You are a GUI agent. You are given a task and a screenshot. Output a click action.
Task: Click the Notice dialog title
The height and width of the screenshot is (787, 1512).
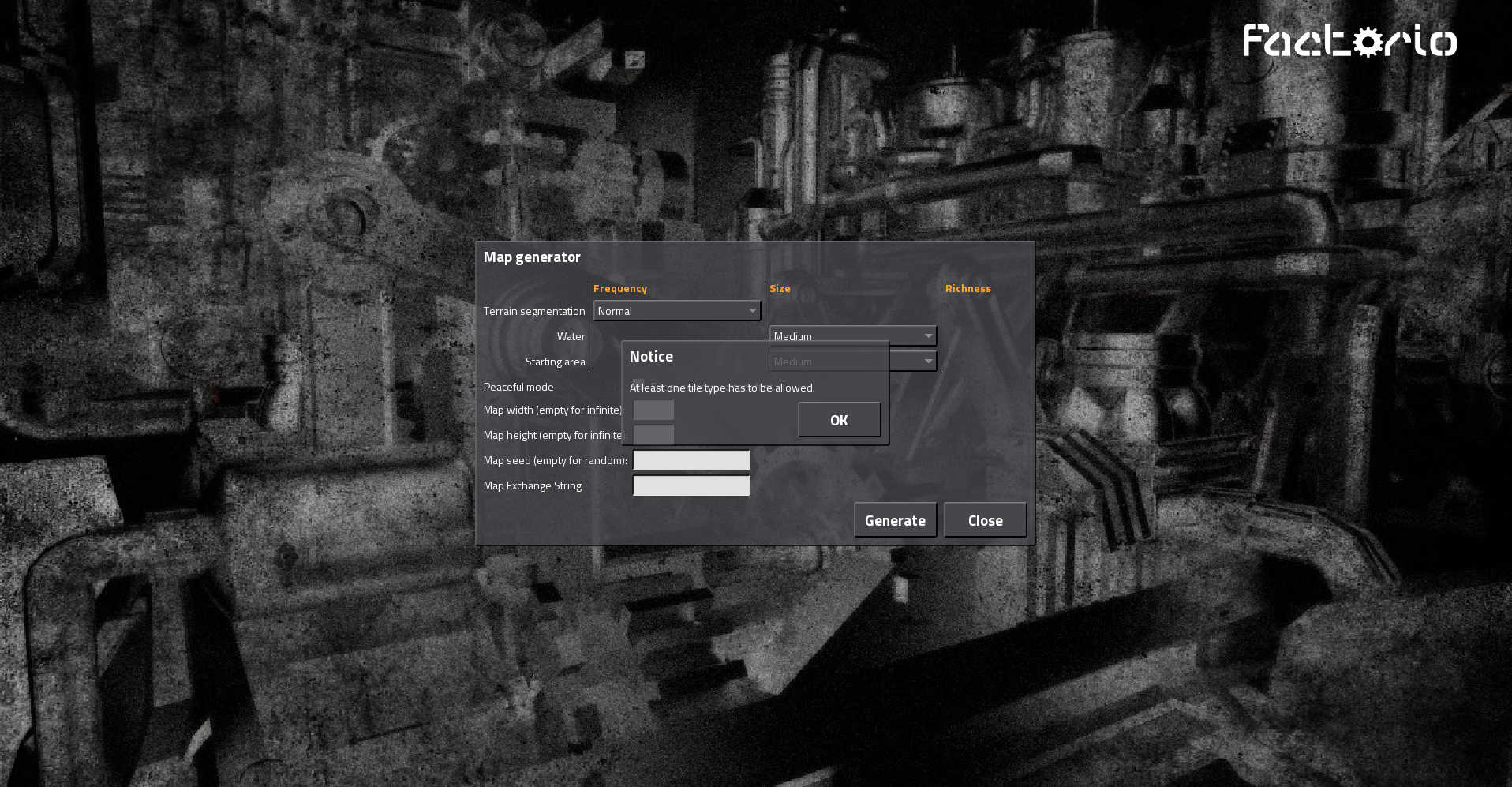651,357
